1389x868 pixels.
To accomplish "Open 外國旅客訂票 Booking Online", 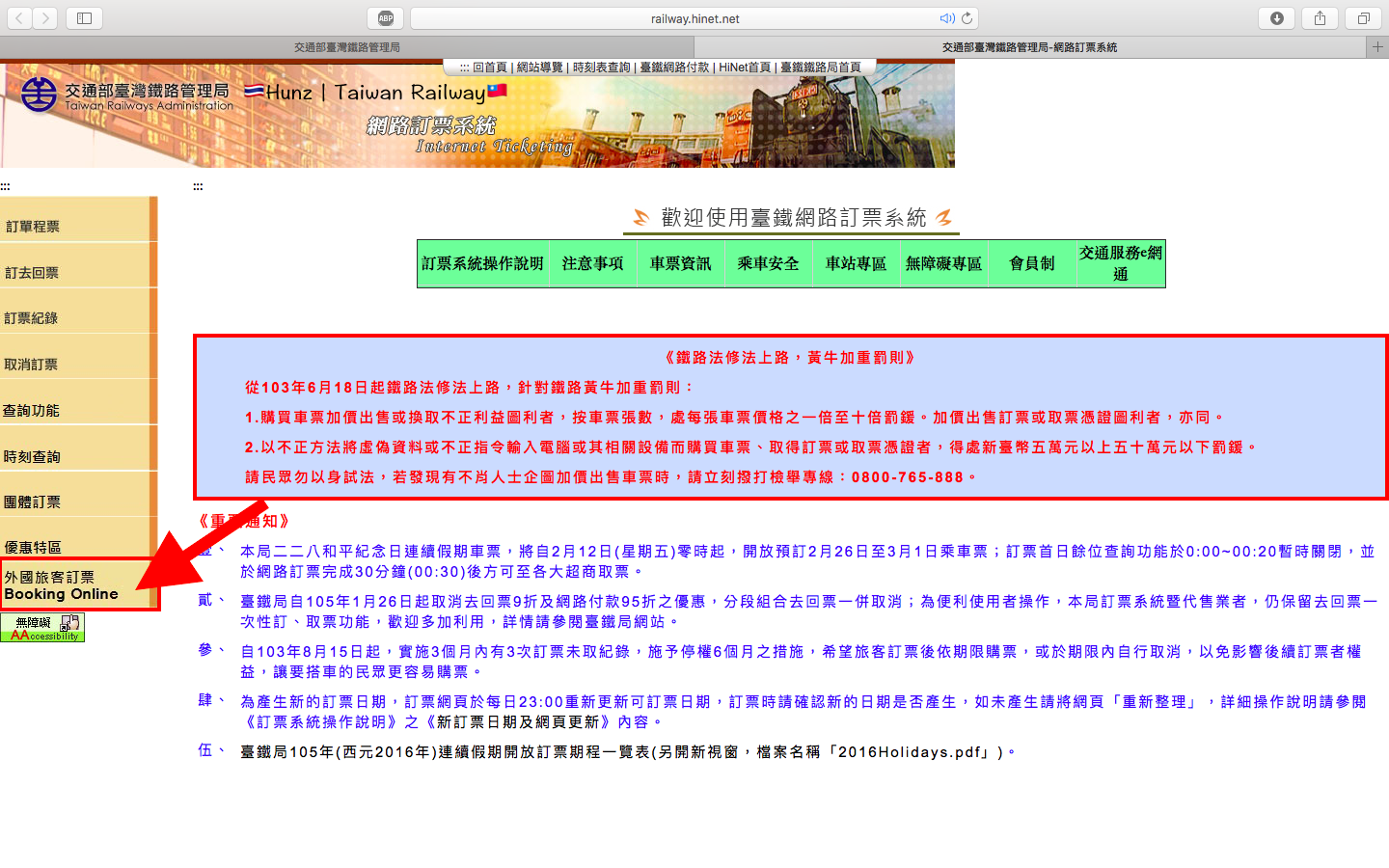I will click(79, 584).
